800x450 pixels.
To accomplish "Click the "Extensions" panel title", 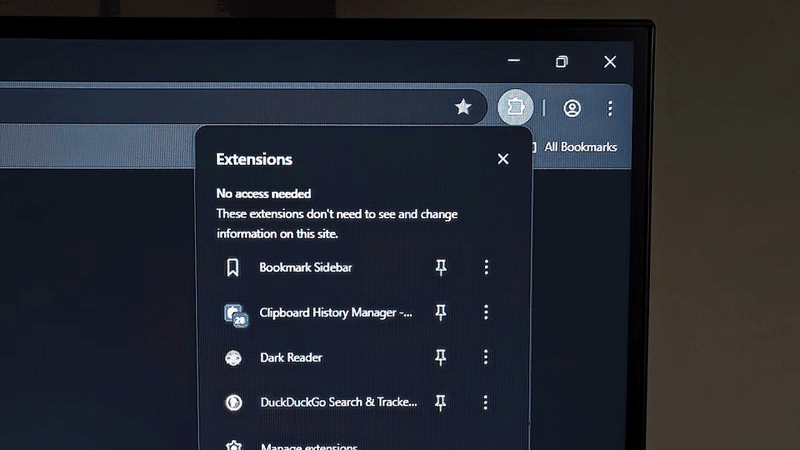I will [x=254, y=159].
